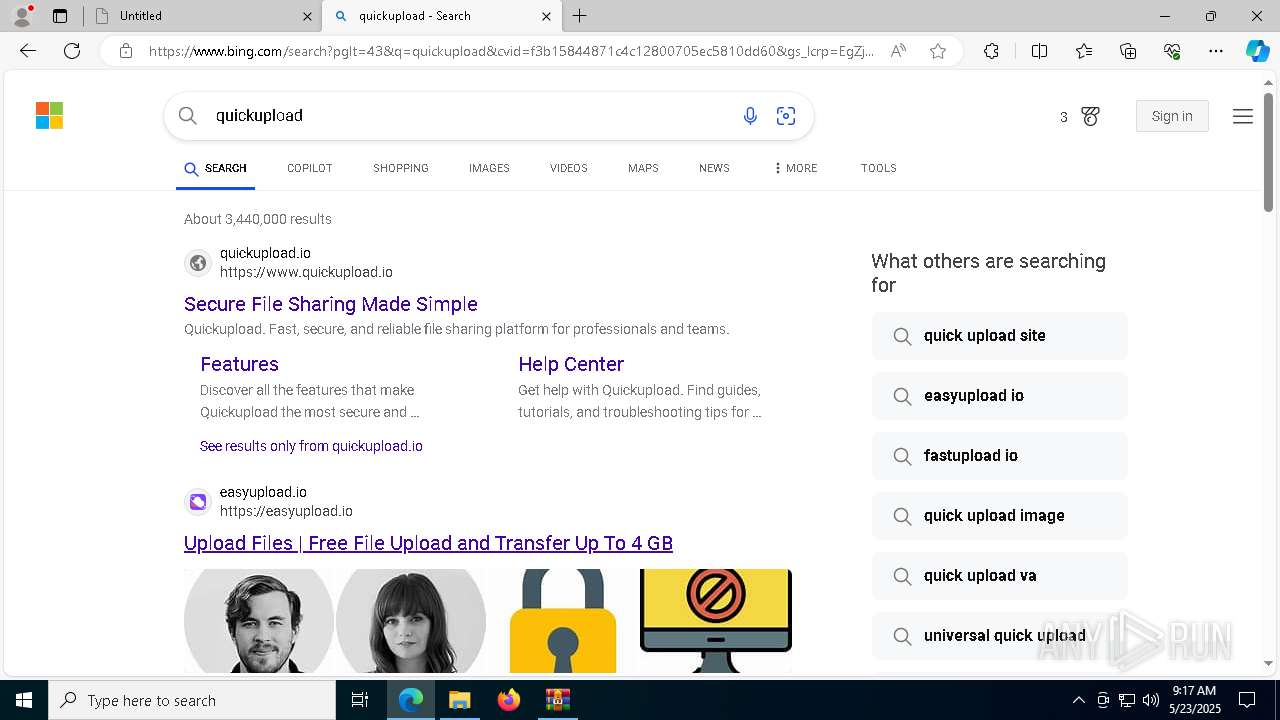Image resolution: width=1280 pixels, height=720 pixels.
Task: Select suggestion quick upload va
Action: coord(999,576)
